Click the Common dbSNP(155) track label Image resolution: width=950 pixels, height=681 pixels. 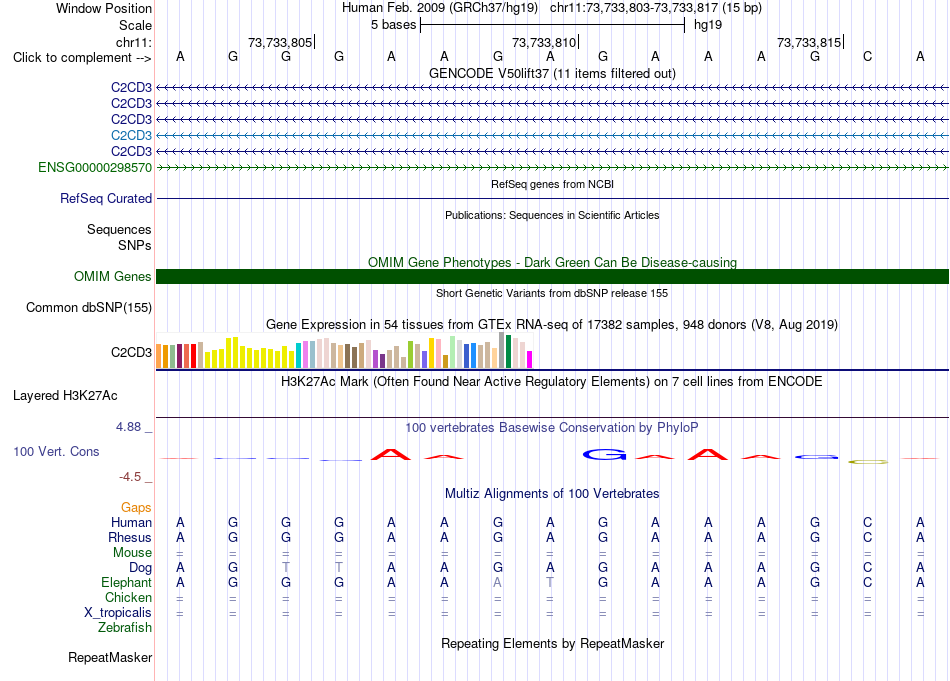[x=89, y=307]
